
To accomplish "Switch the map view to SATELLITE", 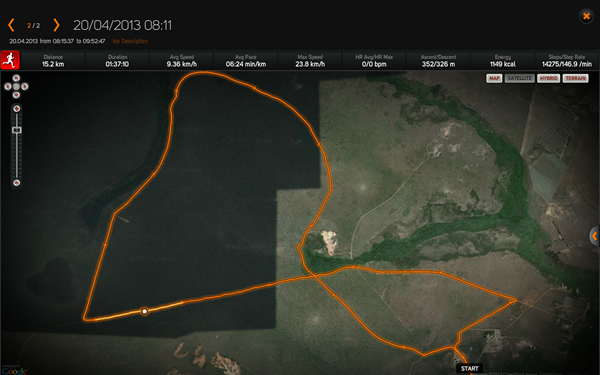I will [520, 78].
